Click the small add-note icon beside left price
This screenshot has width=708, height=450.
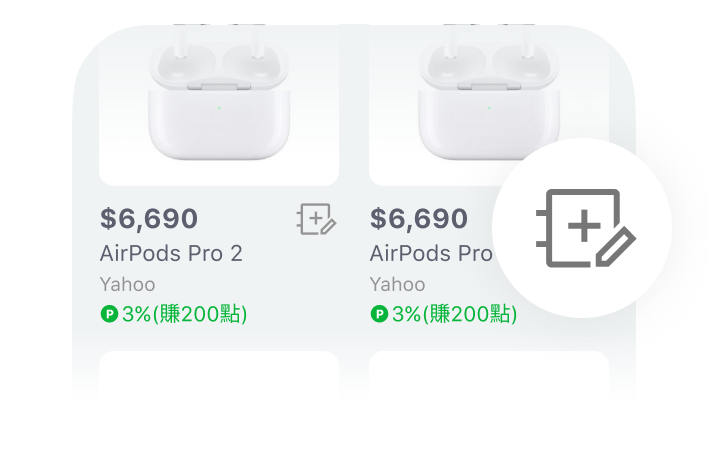316,219
